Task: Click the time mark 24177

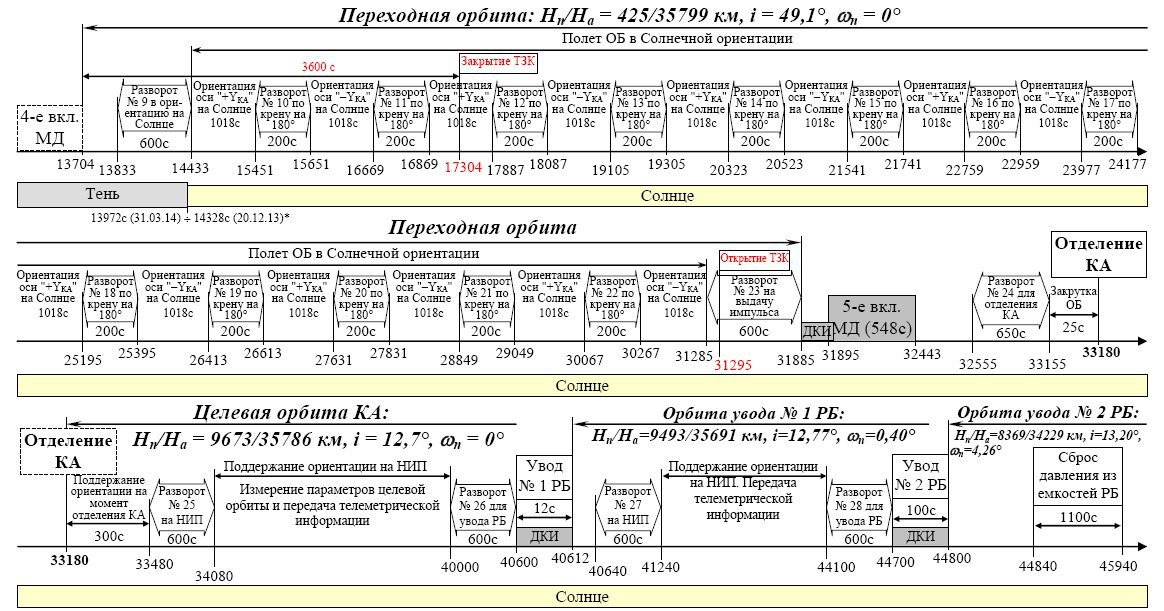Action: pos(1128,164)
